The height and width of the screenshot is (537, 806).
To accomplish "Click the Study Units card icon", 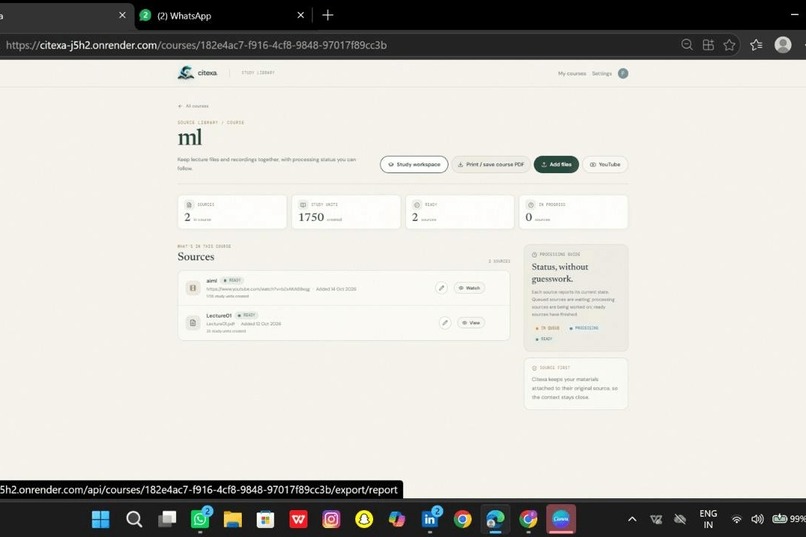I will click(x=303, y=205).
